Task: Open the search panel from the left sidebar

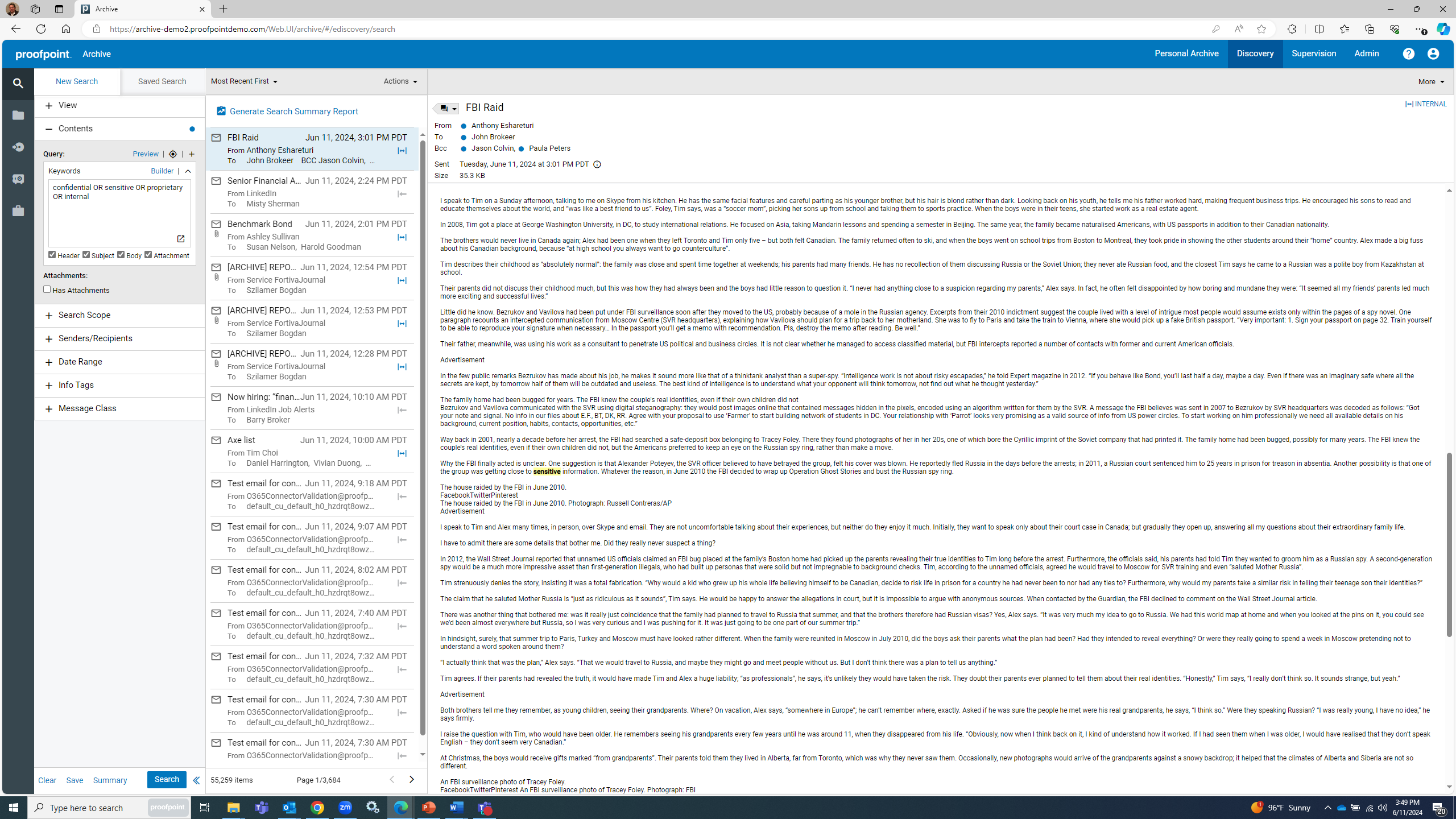Action: [18, 83]
